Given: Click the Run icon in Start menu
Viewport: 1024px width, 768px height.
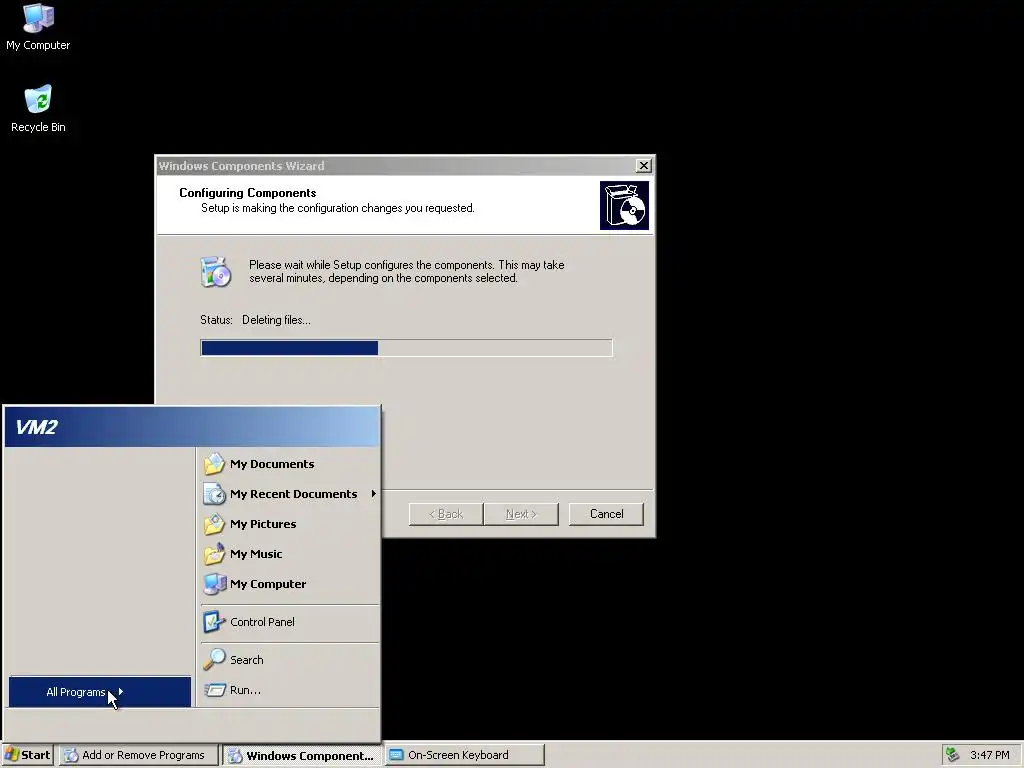Looking at the screenshot, I should (214, 690).
